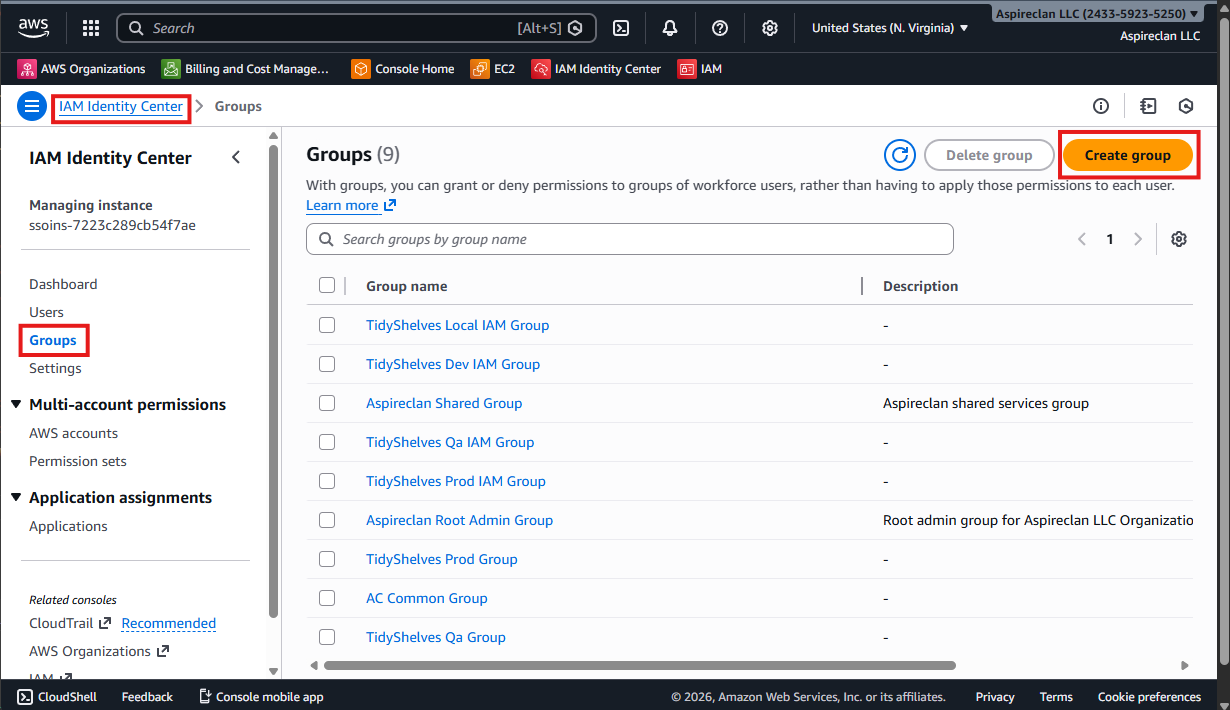1230x710 pixels.
Task: Go to next page arrow in pagination
Action: pyautogui.click(x=1137, y=239)
